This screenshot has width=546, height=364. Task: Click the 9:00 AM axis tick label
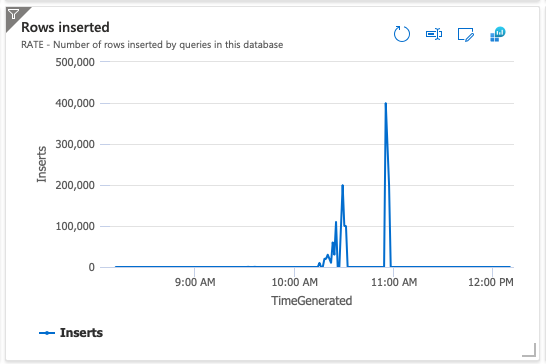[195, 282]
